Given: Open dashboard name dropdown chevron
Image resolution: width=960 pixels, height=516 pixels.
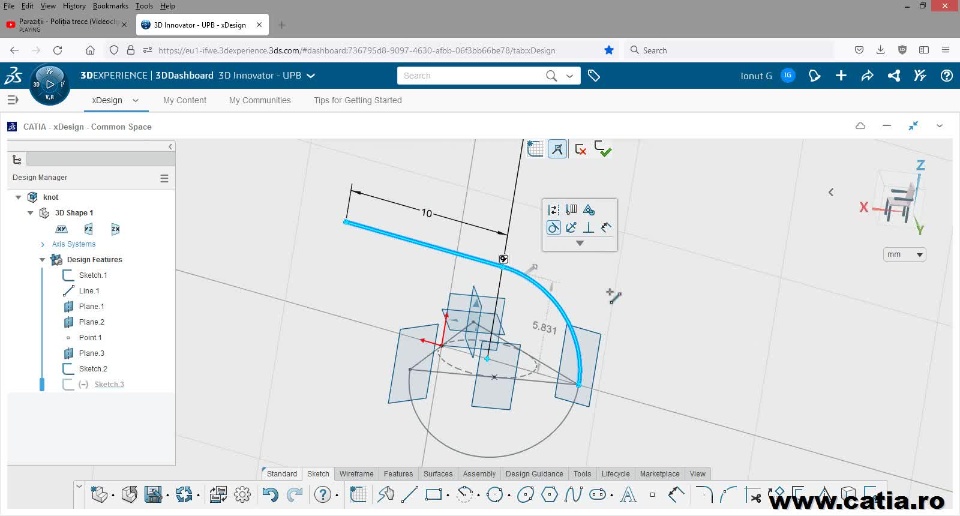Looking at the screenshot, I should [x=311, y=76].
